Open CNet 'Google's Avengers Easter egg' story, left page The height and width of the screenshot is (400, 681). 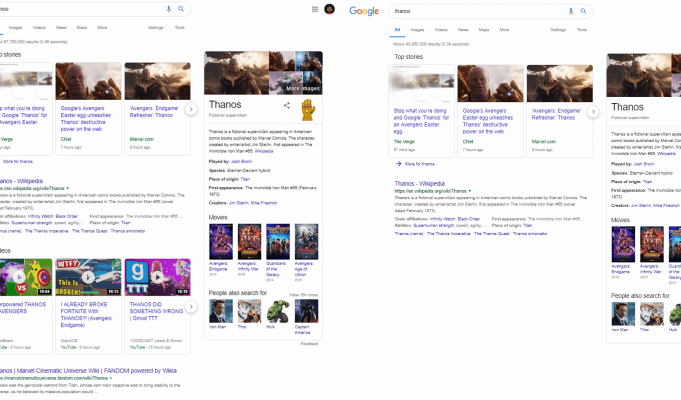tap(86, 119)
